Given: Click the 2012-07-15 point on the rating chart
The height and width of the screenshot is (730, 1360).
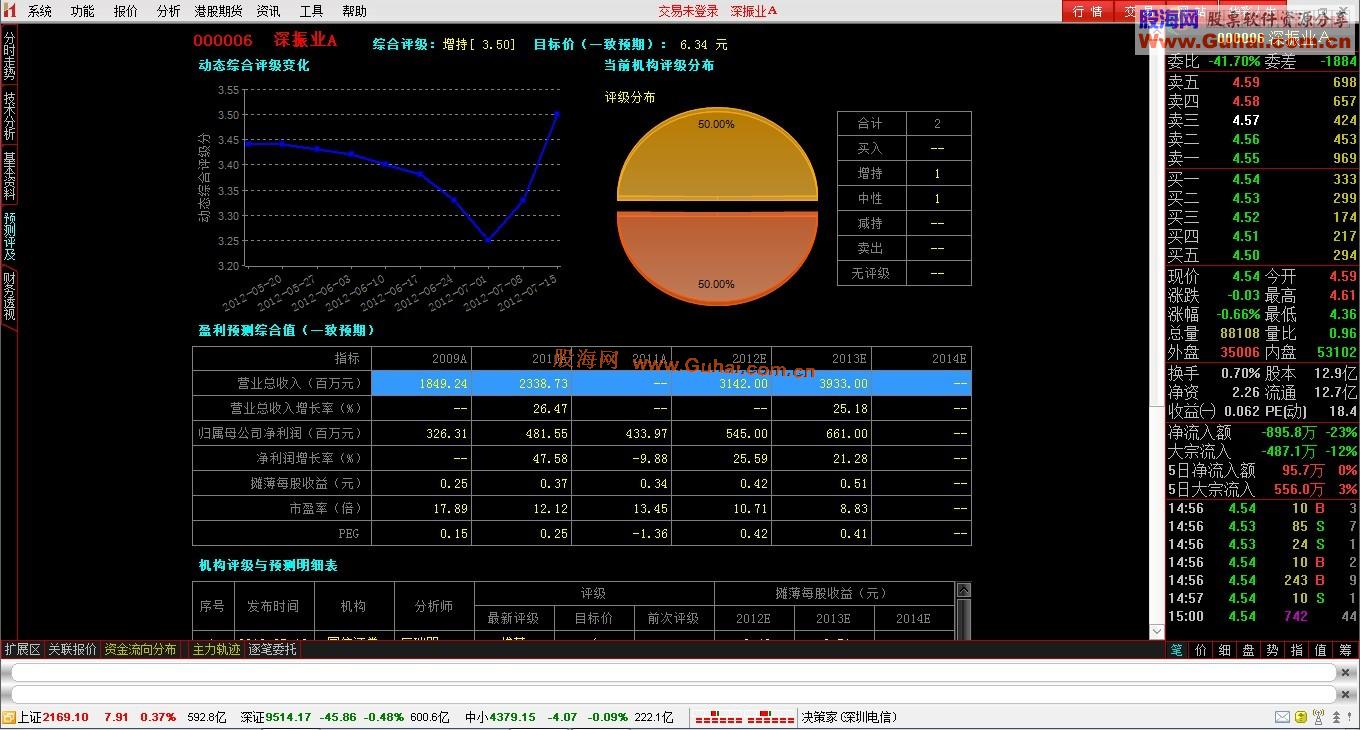Looking at the screenshot, I should pos(557,114).
